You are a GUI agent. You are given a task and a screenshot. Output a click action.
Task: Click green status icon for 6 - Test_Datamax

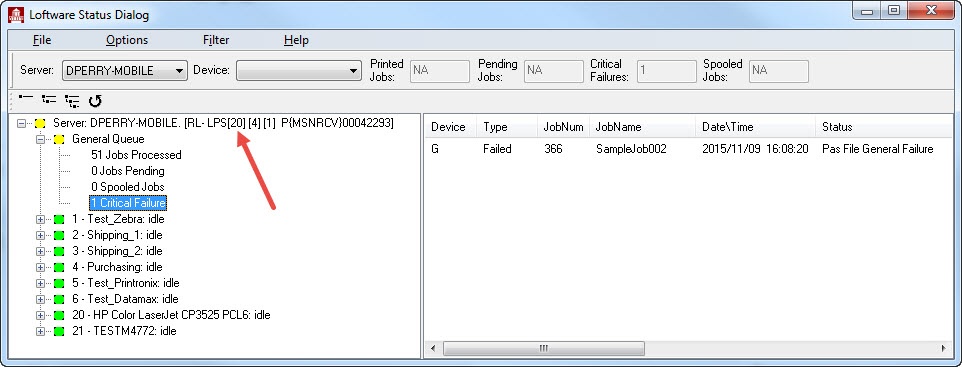pos(59,299)
